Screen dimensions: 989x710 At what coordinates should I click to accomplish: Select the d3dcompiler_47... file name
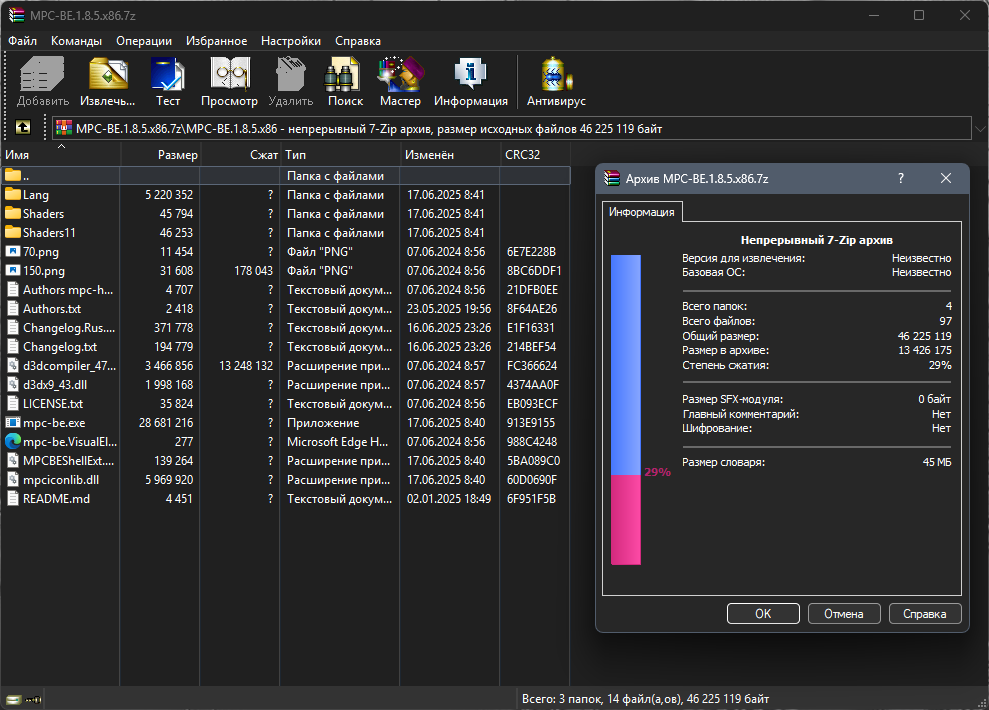pyautogui.click(x=69, y=366)
